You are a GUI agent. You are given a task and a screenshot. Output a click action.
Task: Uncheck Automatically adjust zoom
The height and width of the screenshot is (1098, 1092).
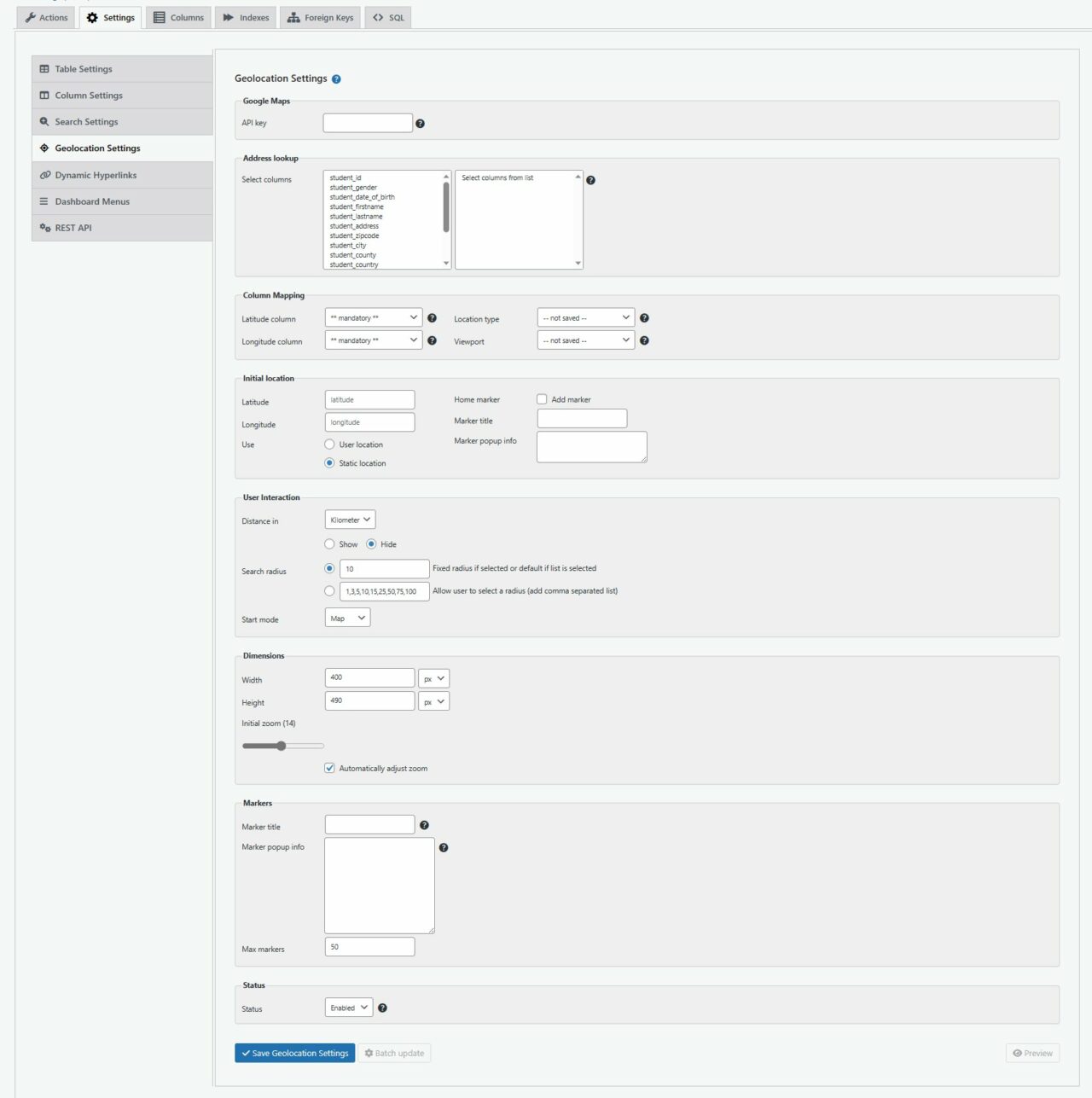329,768
